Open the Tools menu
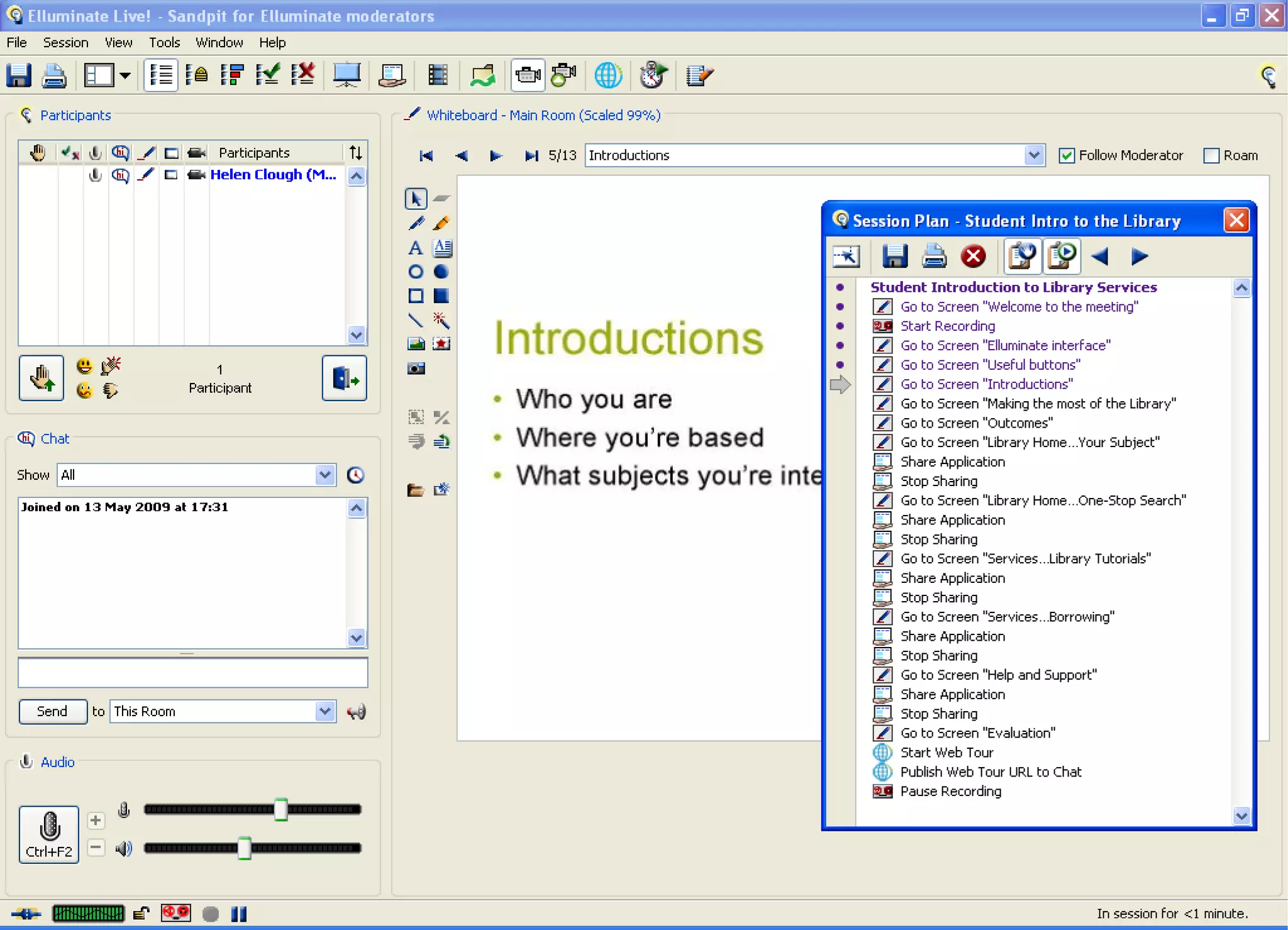The width and height of the screenshot is (1288, 930). point(164,43)
